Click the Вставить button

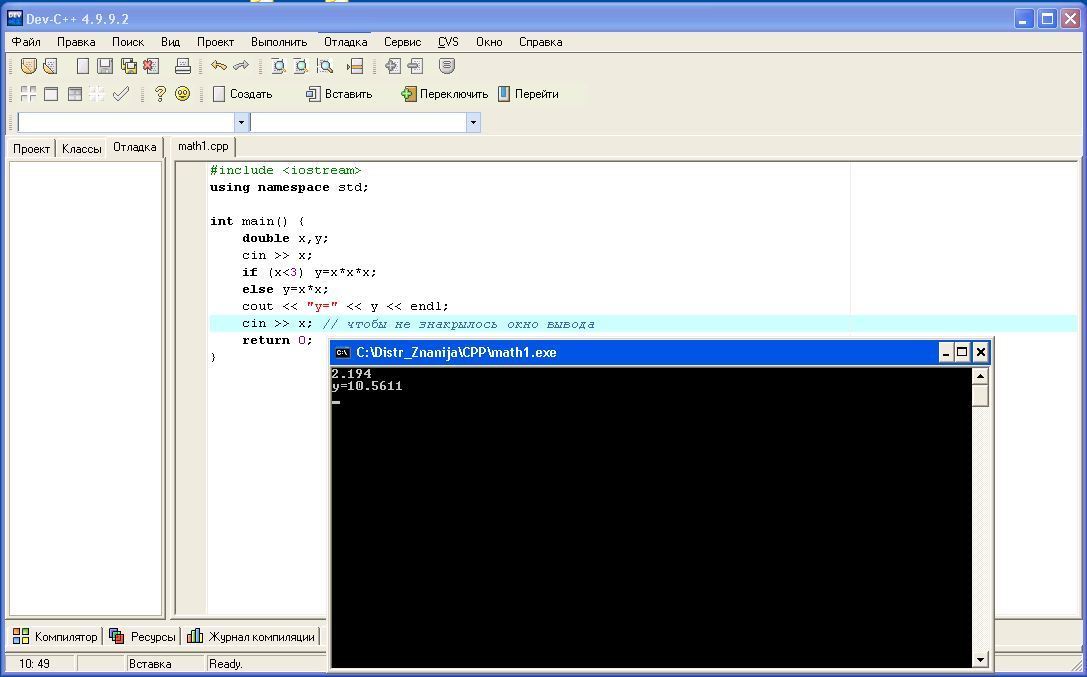[339, 94]
